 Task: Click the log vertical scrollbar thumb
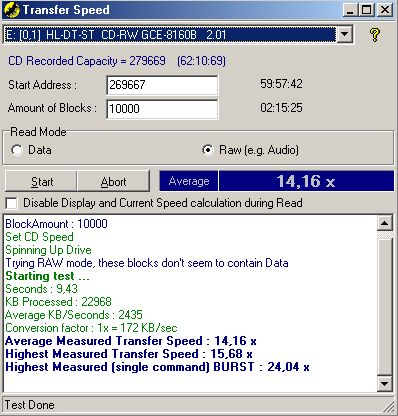point(384,307)
